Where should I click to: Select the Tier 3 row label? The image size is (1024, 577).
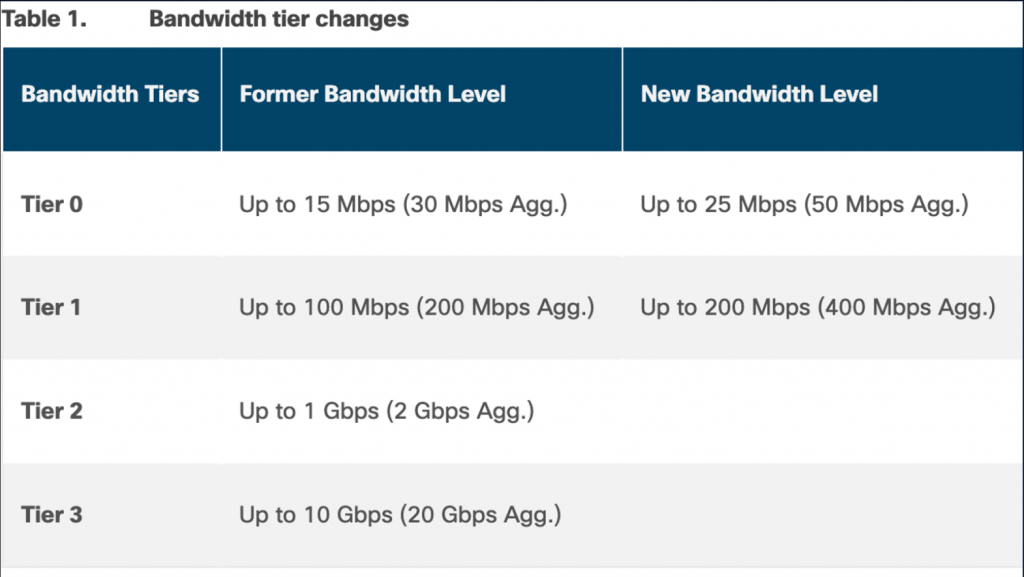pos(52,515)
